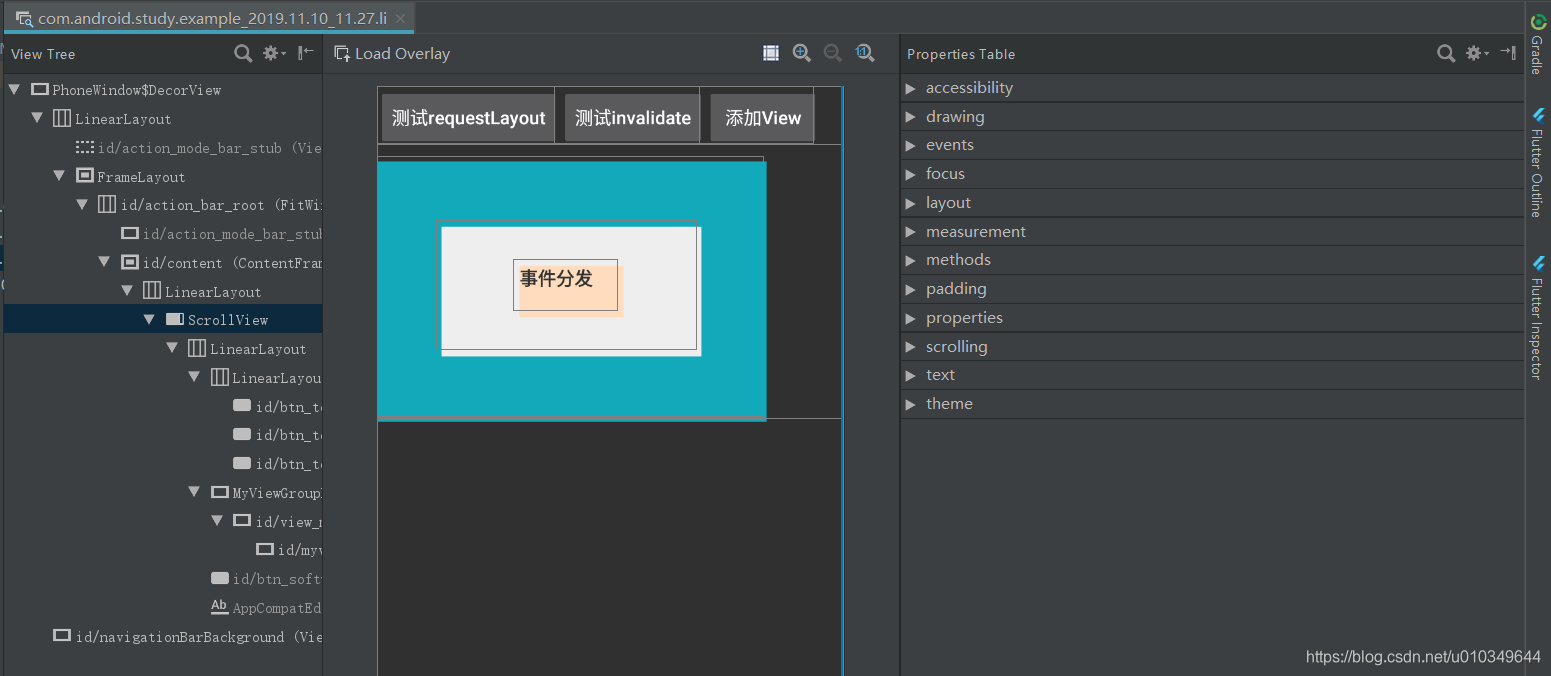
Task: Expand the events properties group
Action: click(910, 145)
